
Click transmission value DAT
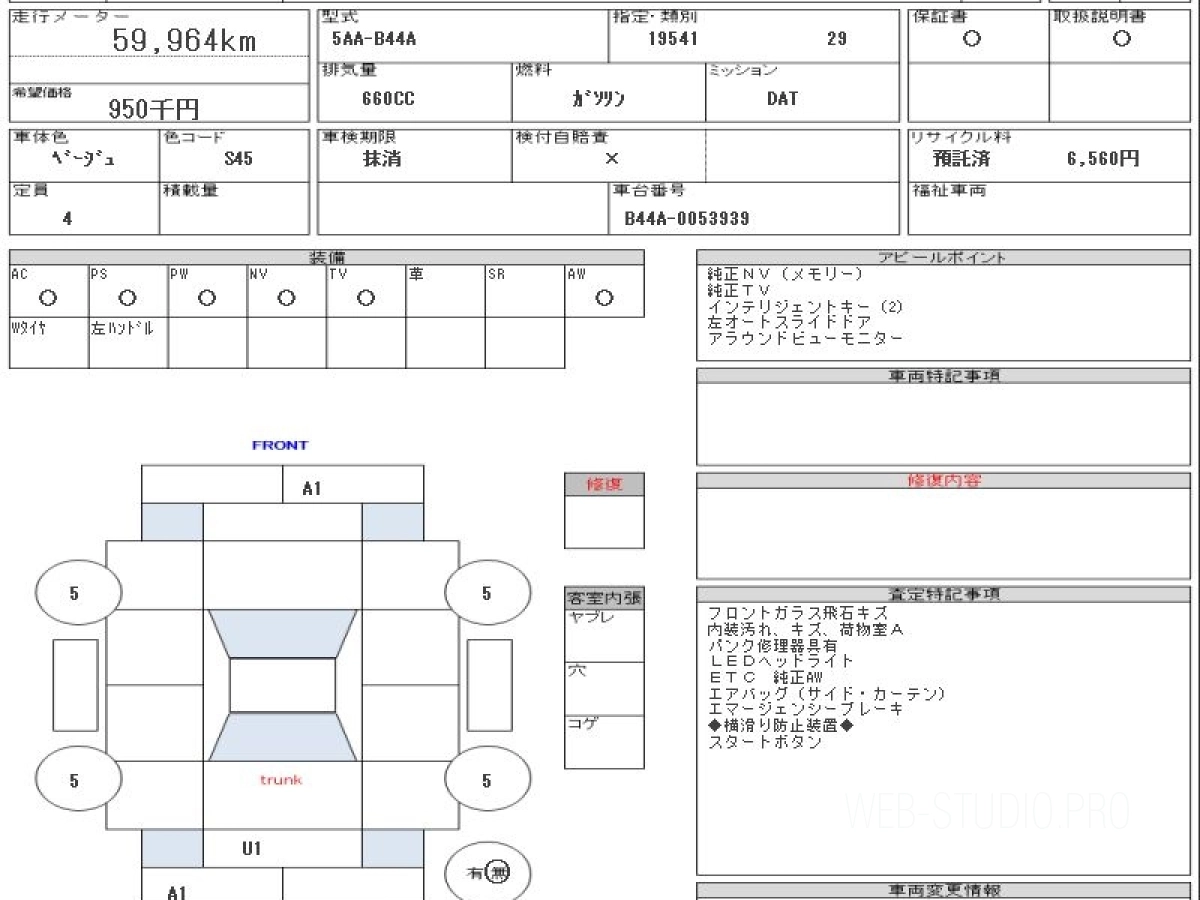coord(782,99)
